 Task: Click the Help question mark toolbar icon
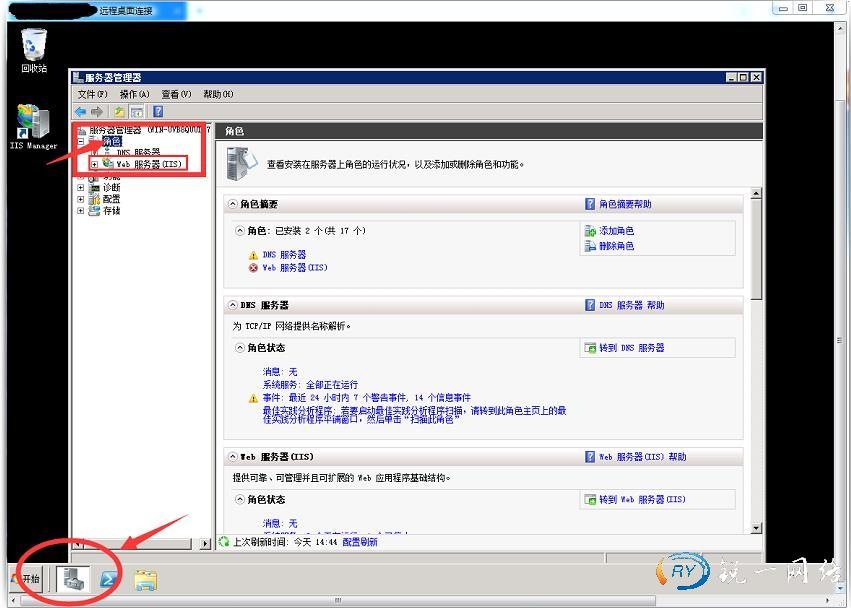(157, 111)
